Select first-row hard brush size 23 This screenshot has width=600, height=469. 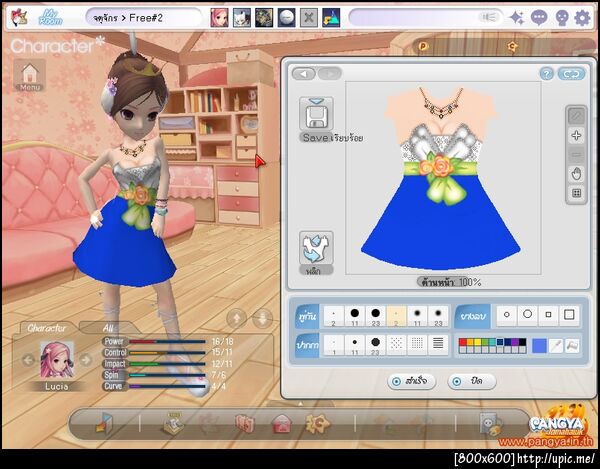(375, 316)
